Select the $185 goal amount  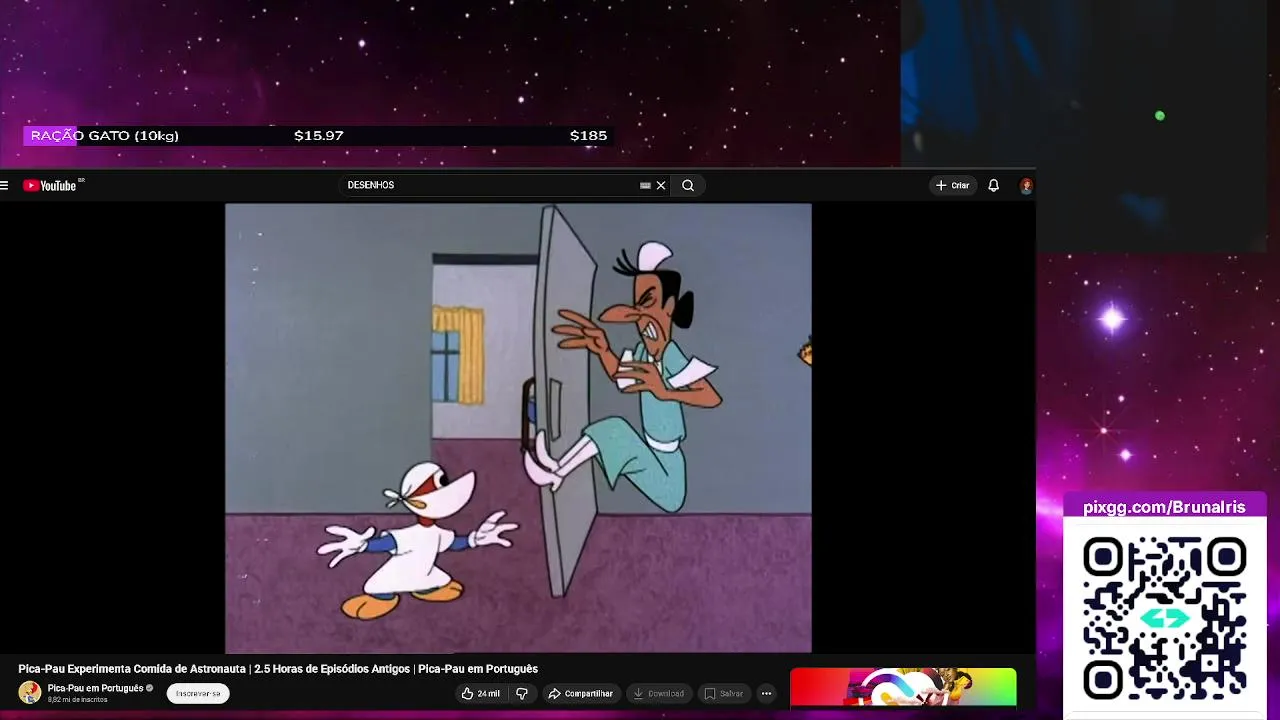point(588,135)
